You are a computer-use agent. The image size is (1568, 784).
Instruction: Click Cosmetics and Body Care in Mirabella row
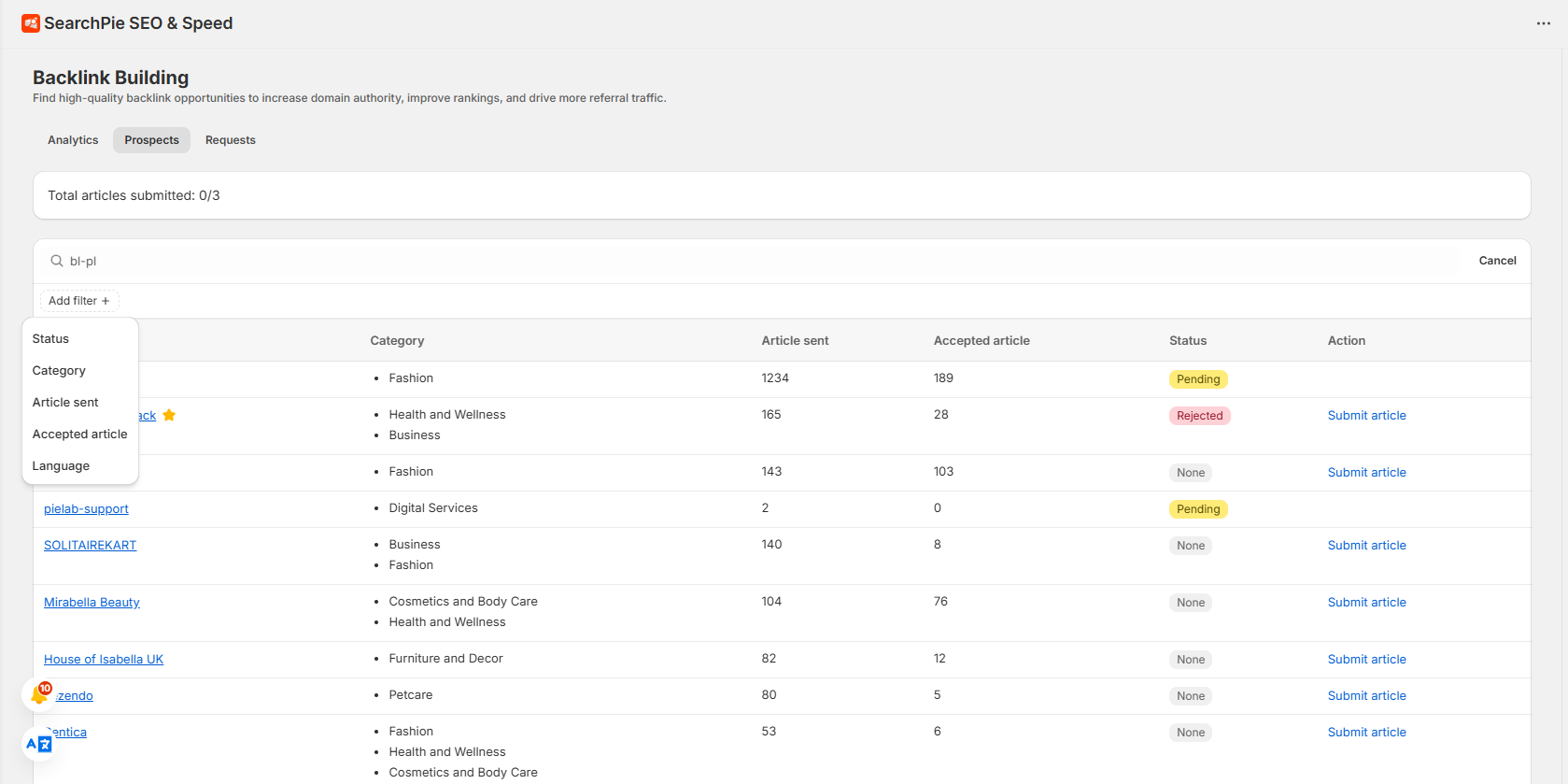point(463,602)
